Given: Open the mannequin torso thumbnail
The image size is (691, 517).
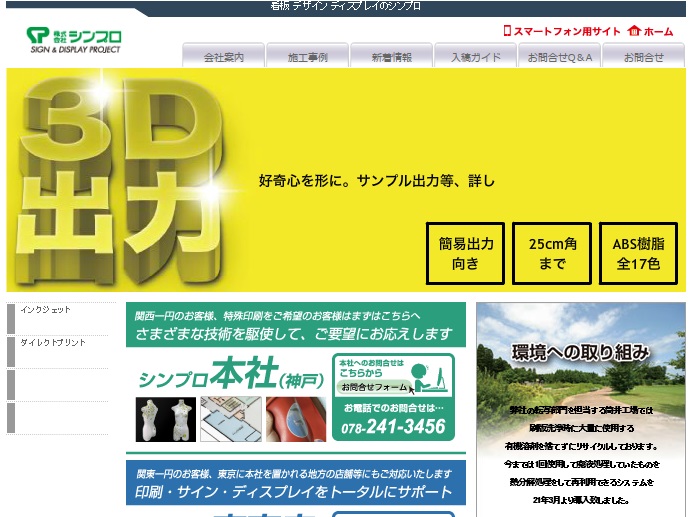Looking at the screenshot, I should [166, 419].
